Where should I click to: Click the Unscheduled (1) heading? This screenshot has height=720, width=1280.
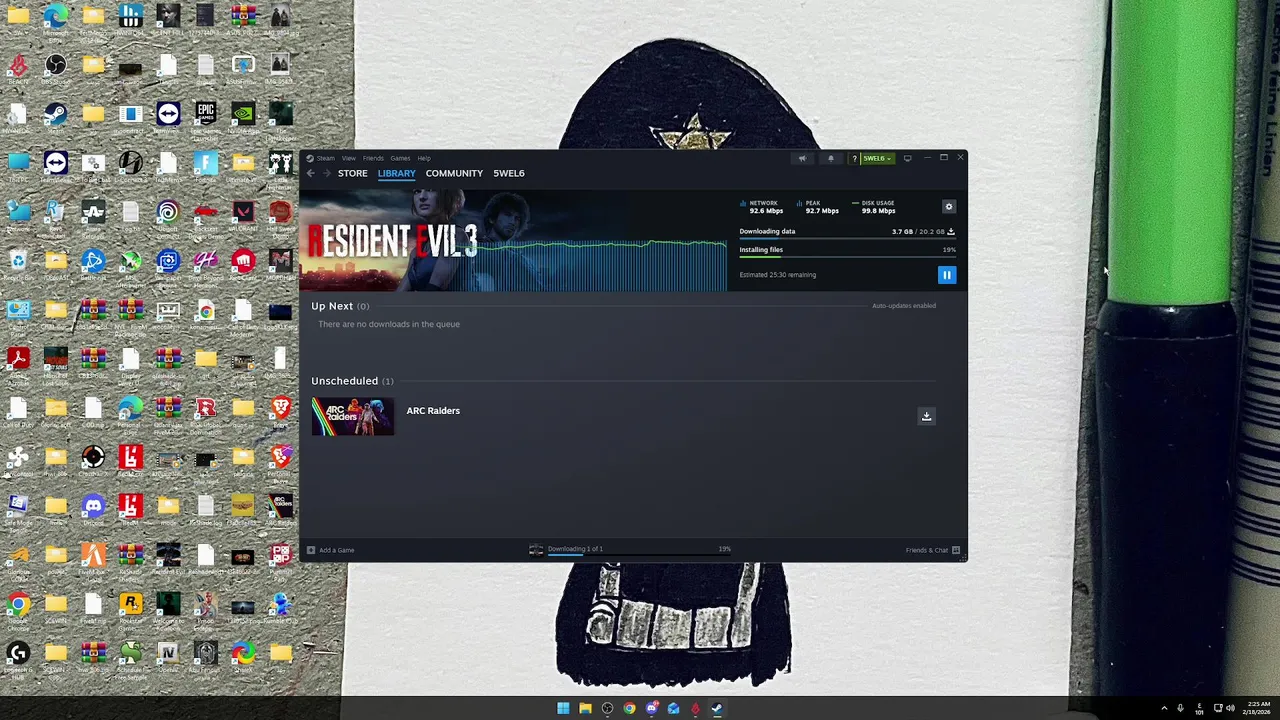(352, 381)
